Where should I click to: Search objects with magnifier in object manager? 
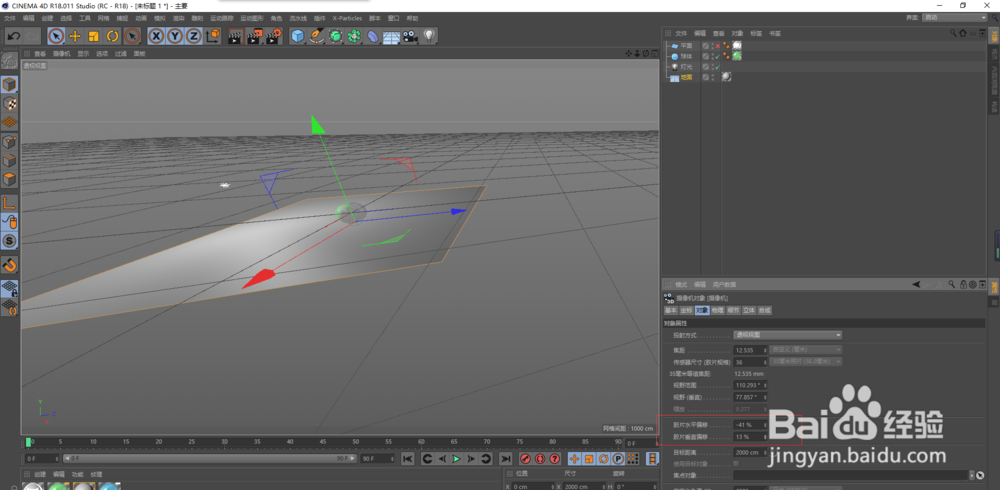coord(953,33)
